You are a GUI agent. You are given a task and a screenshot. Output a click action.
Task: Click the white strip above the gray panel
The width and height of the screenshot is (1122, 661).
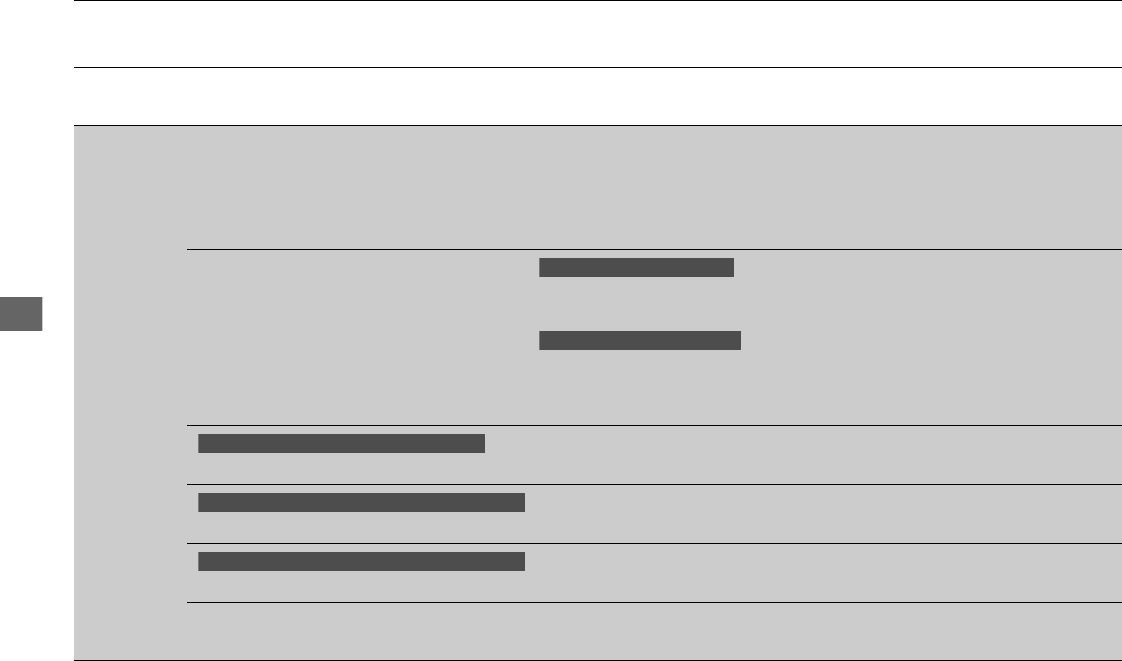(597, 97)
